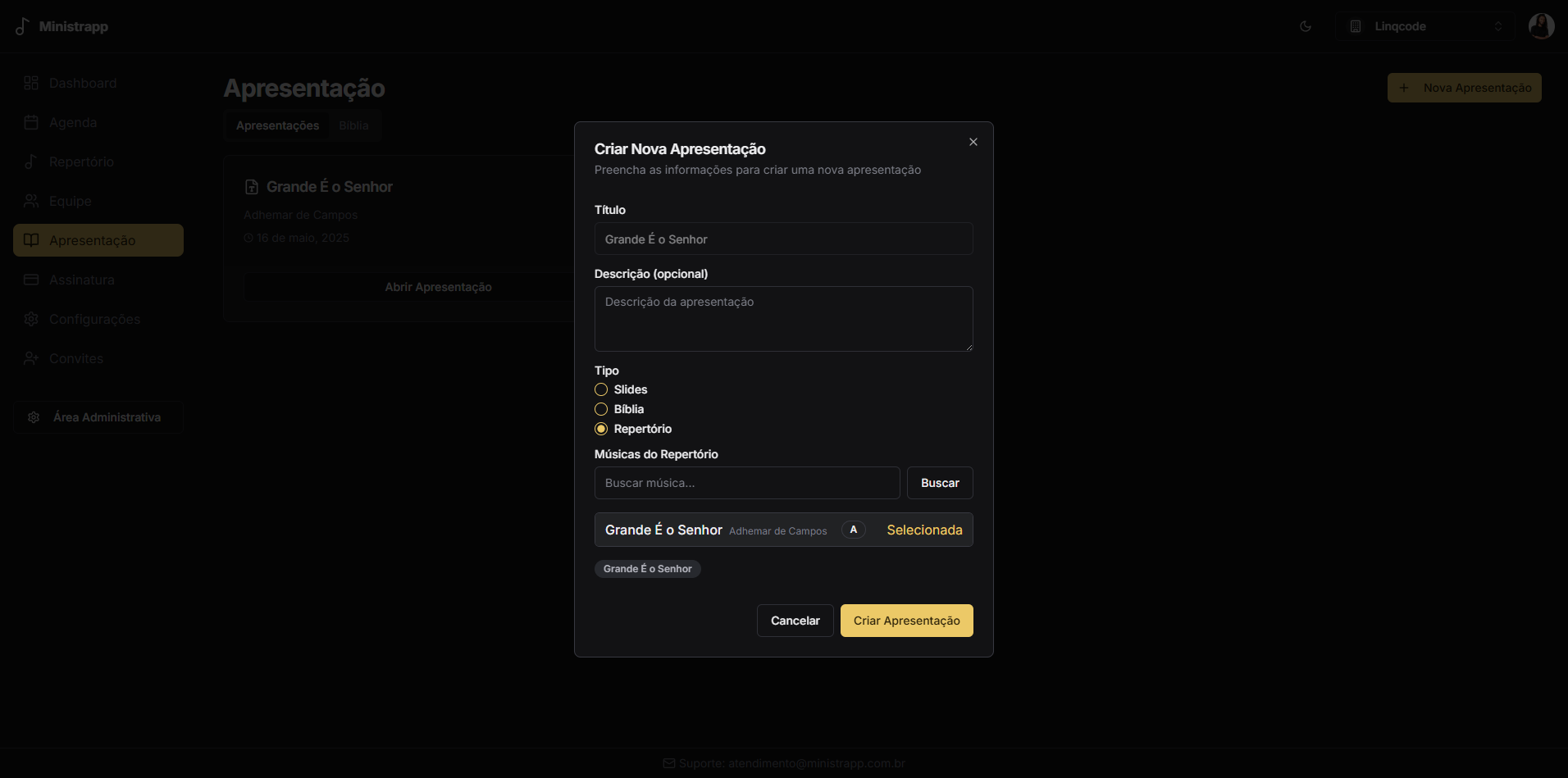Select the Bíblia presentation type

(x=601, y=409)
